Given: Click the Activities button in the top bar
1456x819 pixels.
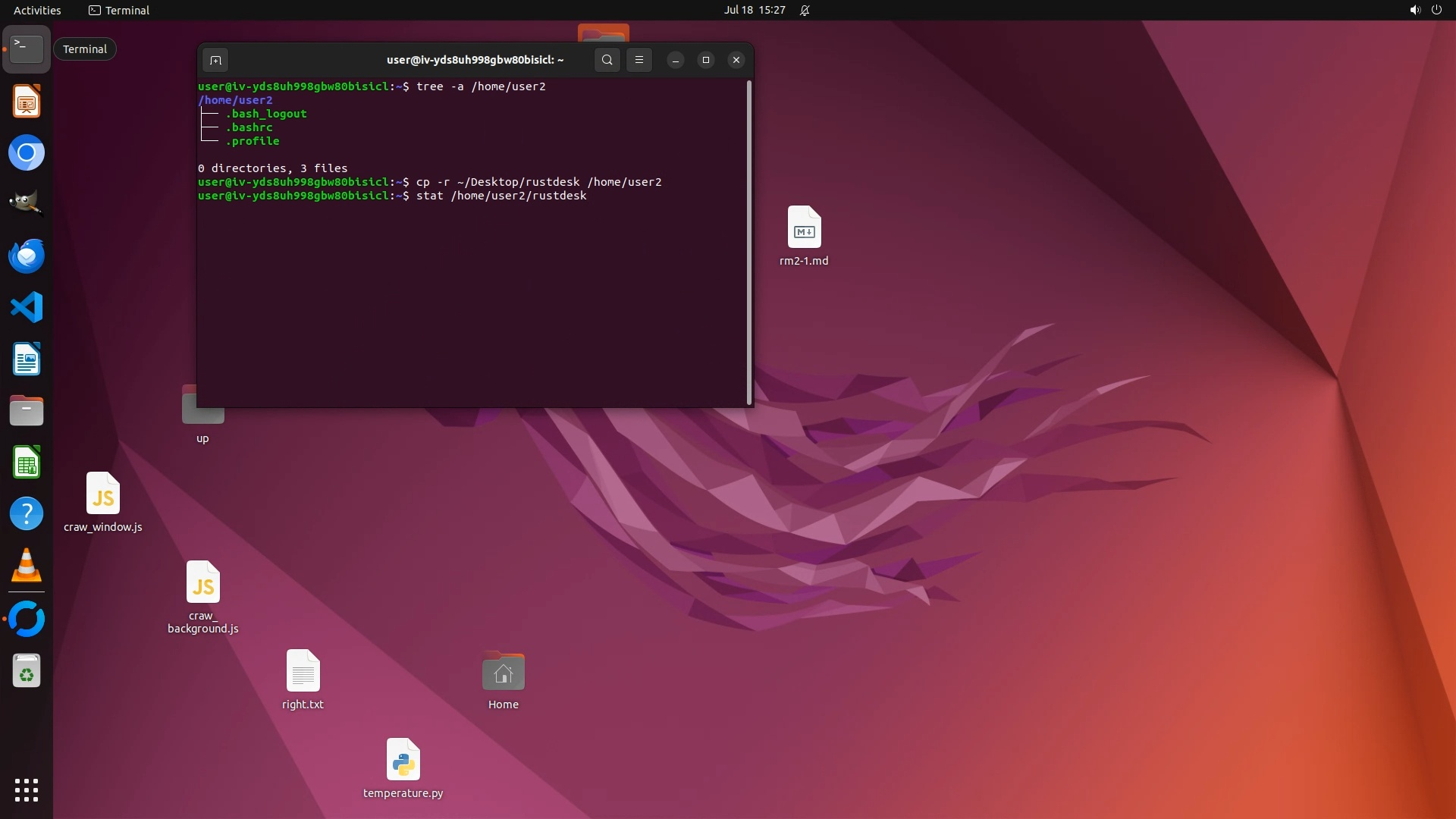Looking at the screenshot, I should (x=37, y=10).
